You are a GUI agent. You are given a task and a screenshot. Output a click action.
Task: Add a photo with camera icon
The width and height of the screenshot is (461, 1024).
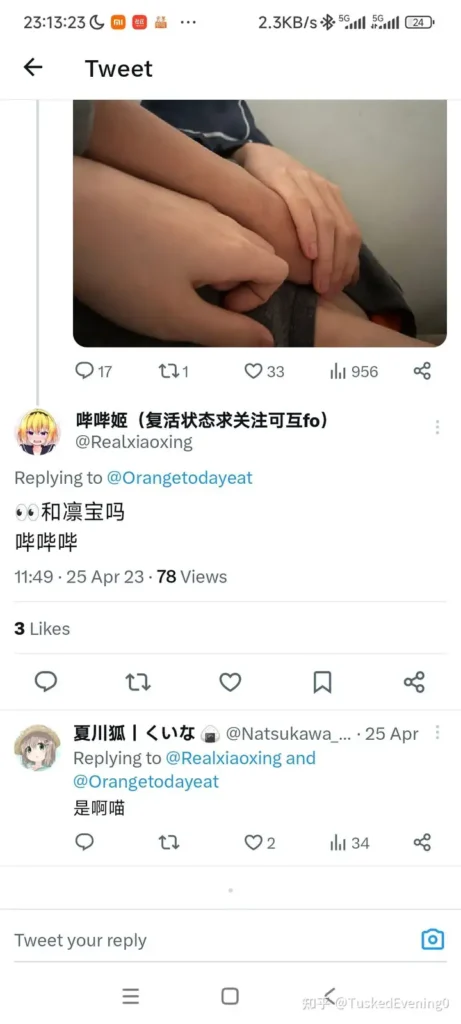coord(432,940)
